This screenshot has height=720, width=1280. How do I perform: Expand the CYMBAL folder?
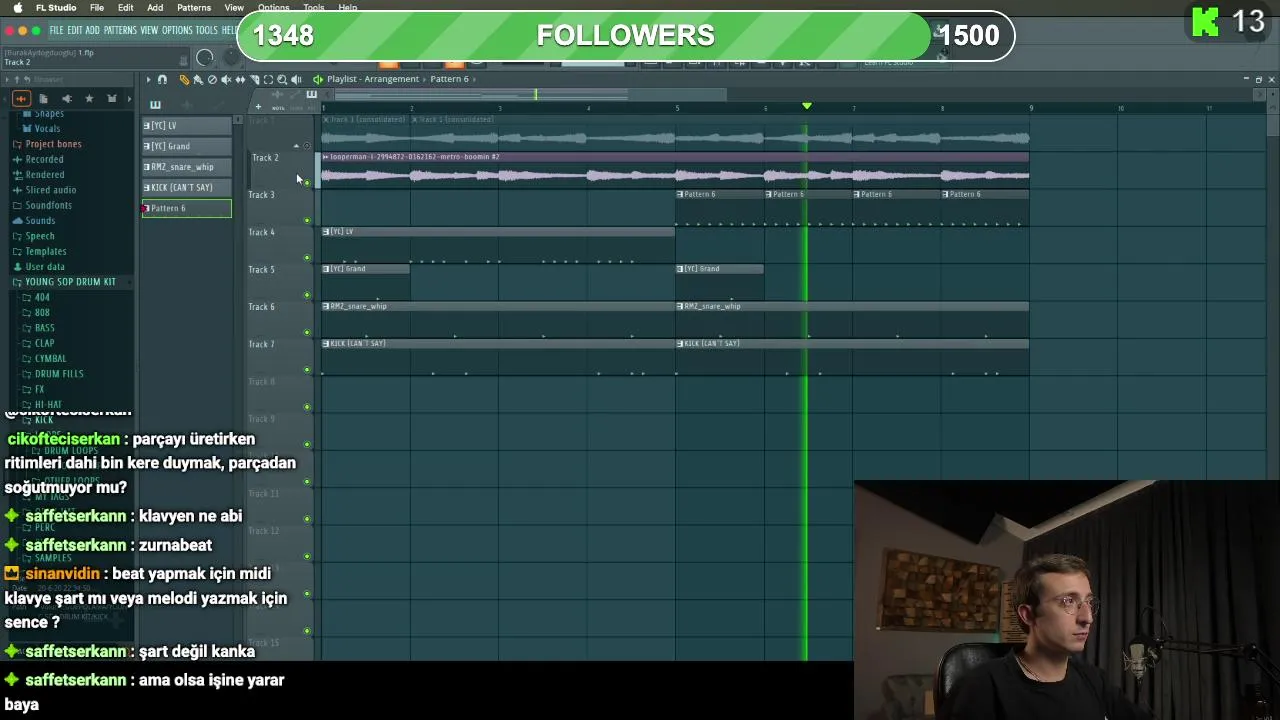(x=50, y=359)
